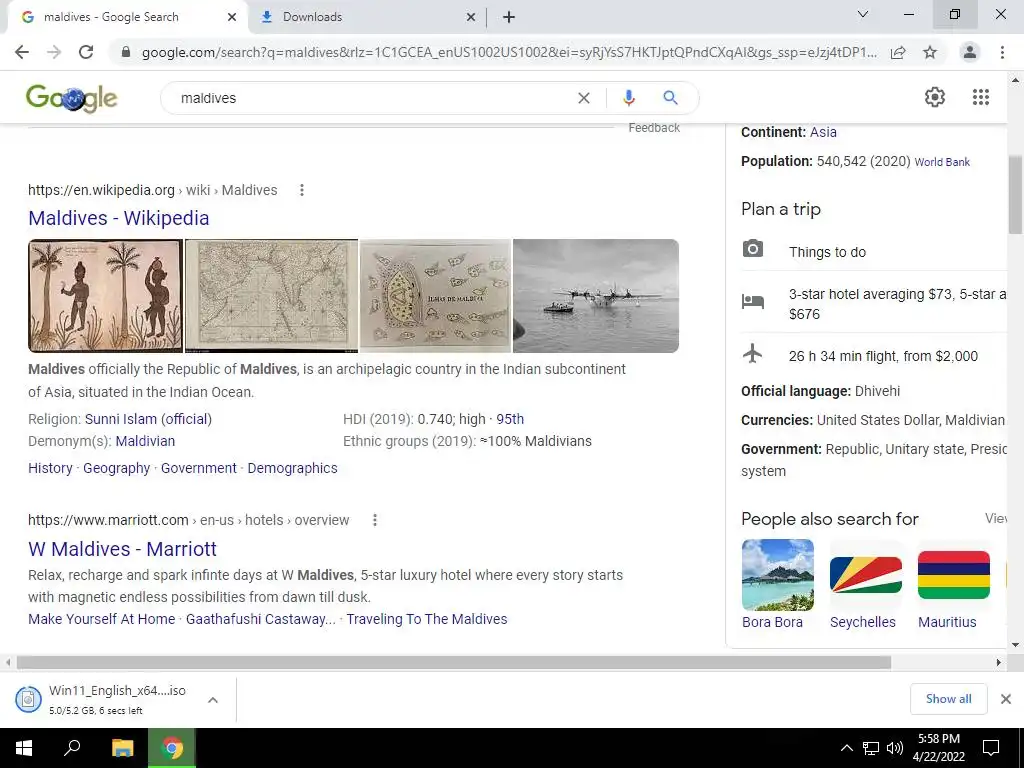The image size is (1024, 768).
Task: Share this page from the address bar
Action: [898, 52]
